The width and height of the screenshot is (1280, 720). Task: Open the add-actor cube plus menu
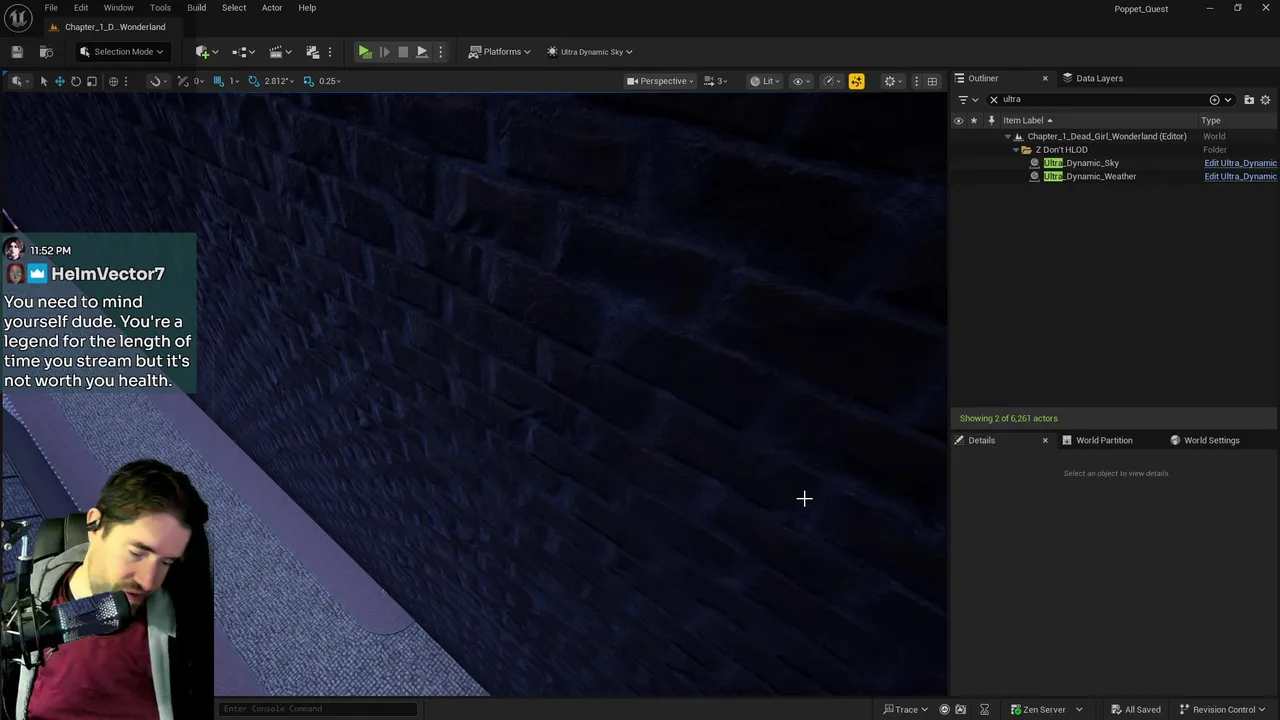tap(207, 52)
